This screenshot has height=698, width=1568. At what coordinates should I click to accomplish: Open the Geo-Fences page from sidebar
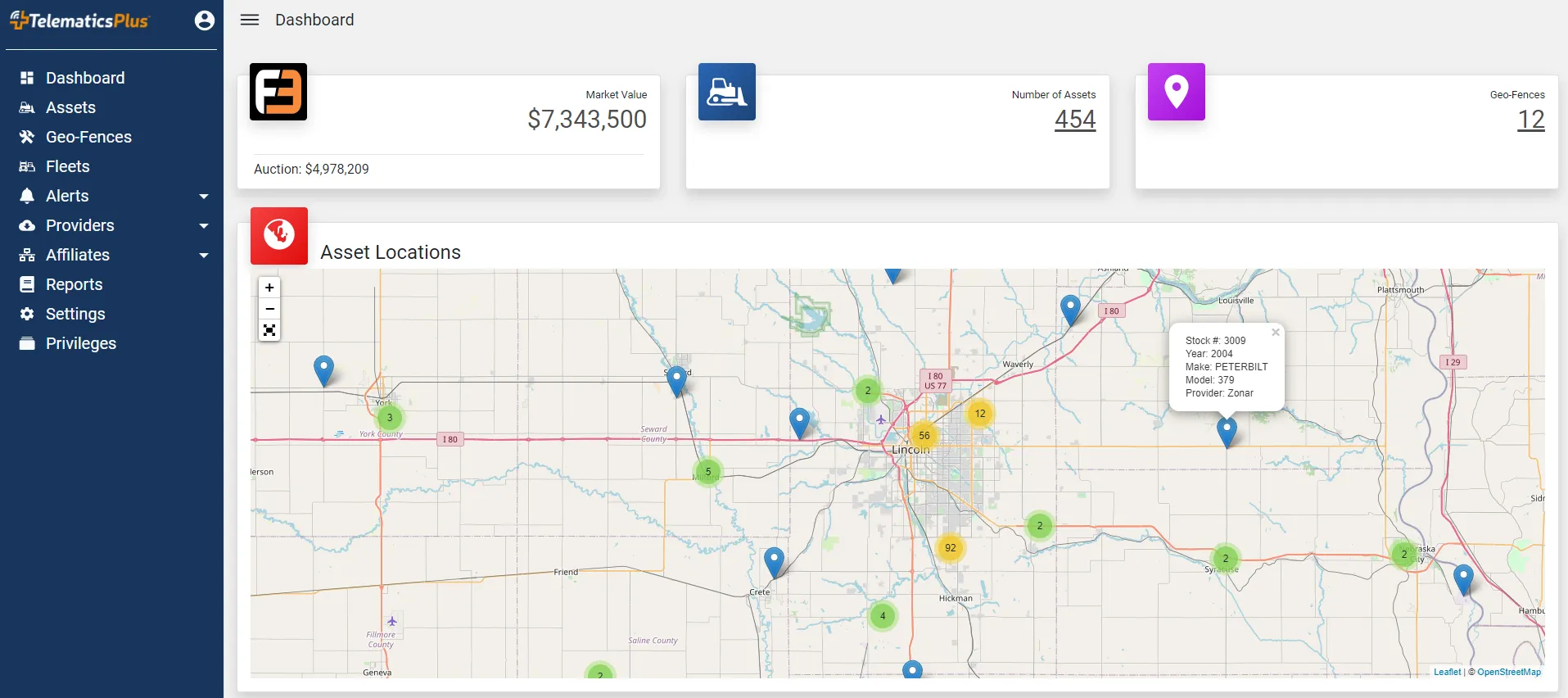pyautogui.click(x=88, y=137)
